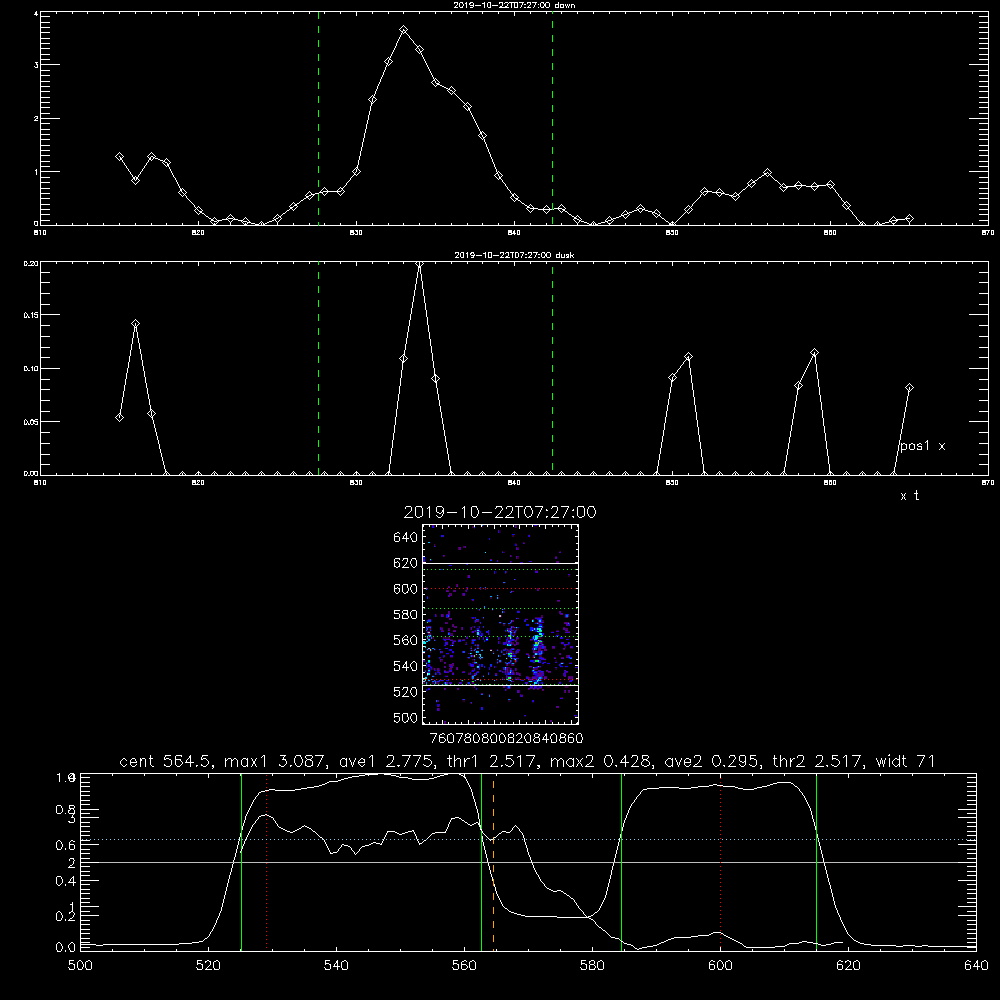Click the '540' y-axis label beside the spectrogram image
Image resolution: width=1000 pixels, height=1000 pixels.
406,666
